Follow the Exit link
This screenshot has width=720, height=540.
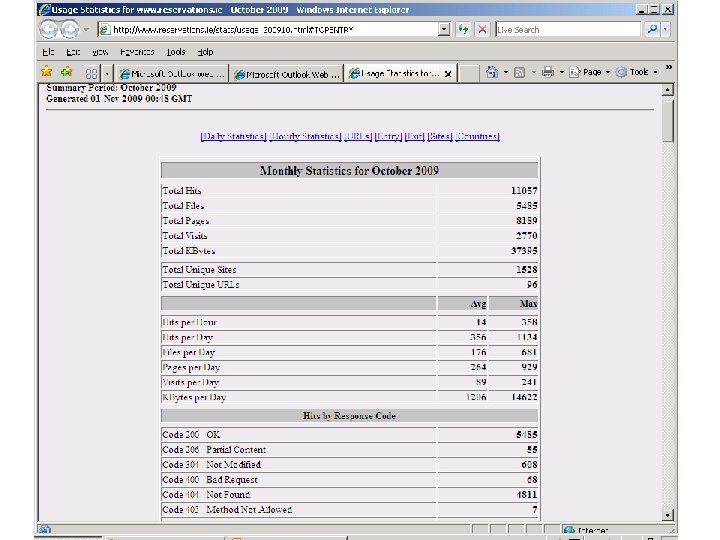click(415, 136)
